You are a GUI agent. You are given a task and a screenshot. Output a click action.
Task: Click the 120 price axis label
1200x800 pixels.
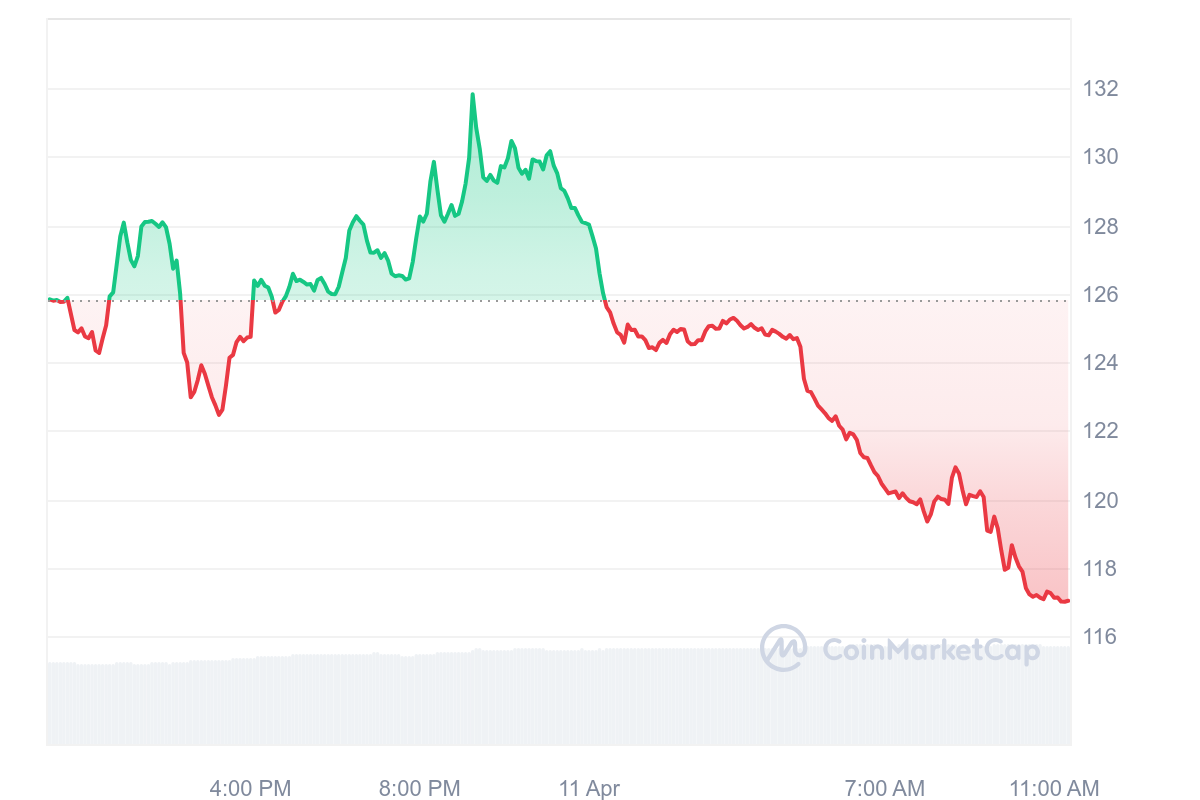point(1100,500)
